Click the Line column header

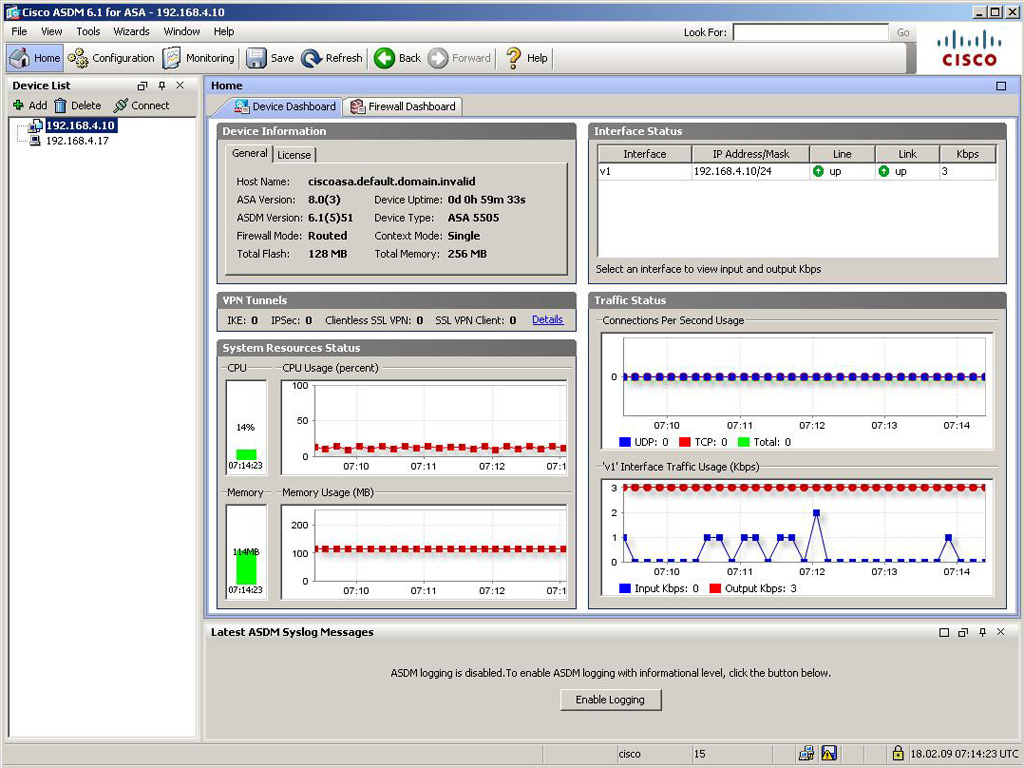pyautogui.click(x=842, y=154)
